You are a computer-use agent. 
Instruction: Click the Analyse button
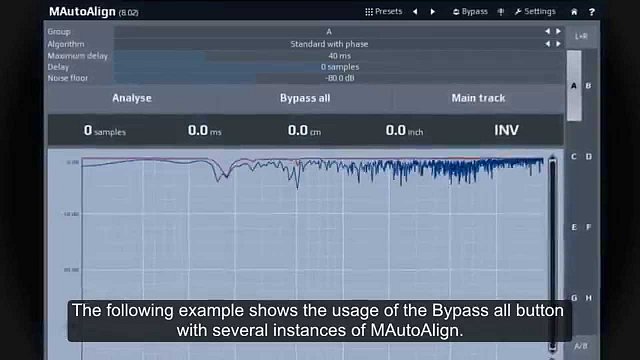[132, 98]
